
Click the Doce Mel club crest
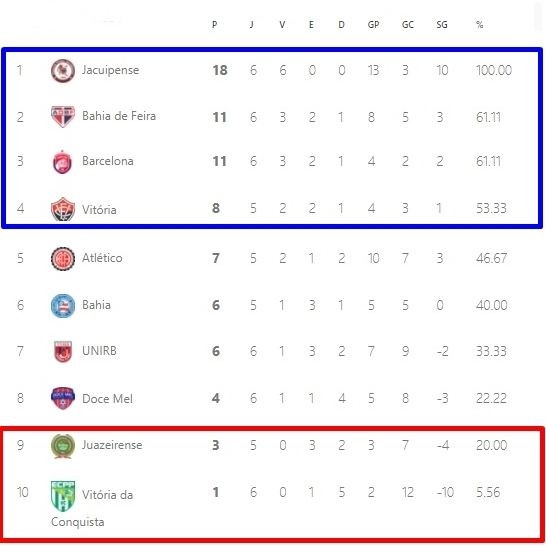(63, 398)
